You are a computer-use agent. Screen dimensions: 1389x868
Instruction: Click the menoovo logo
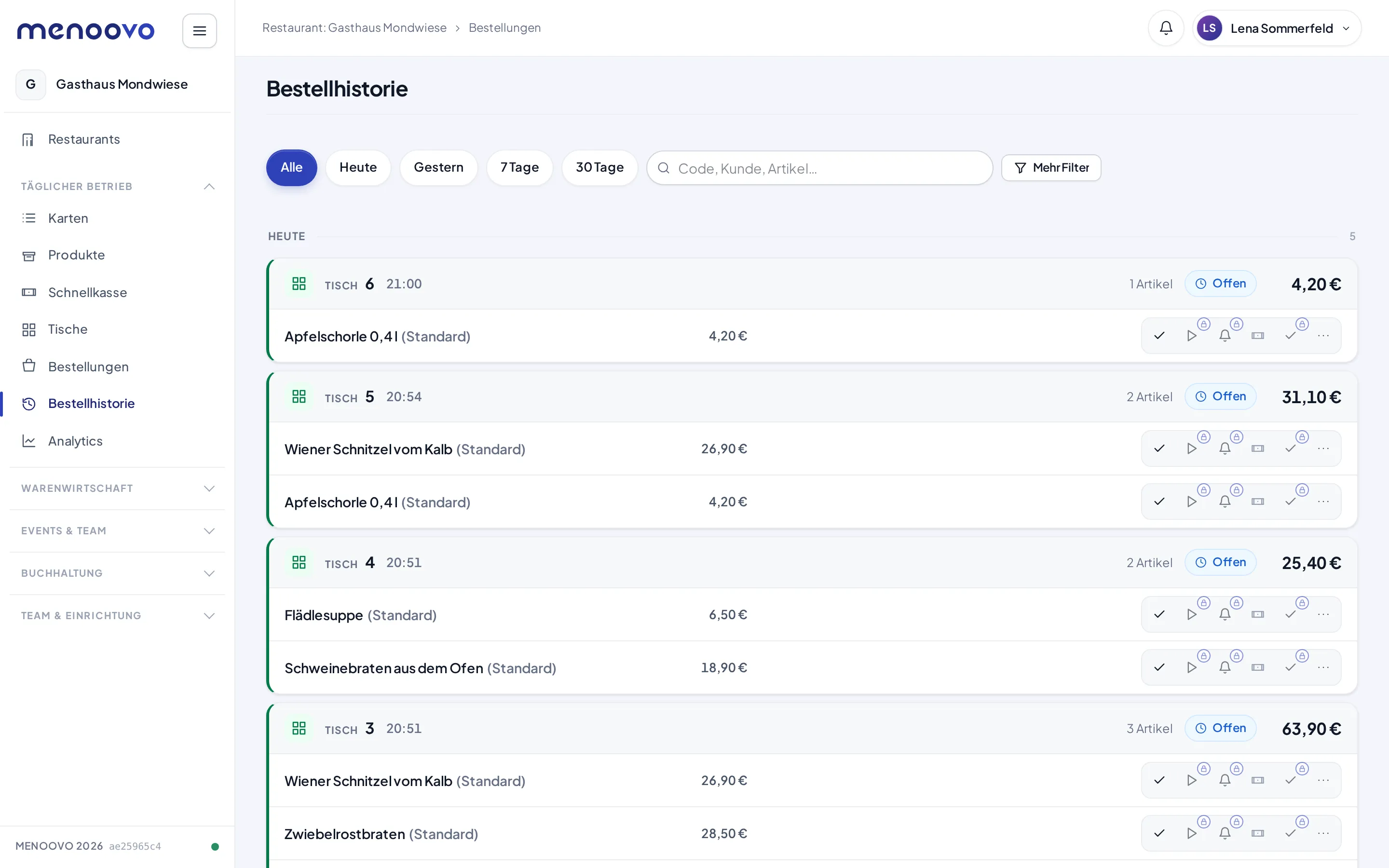point(85,30)
